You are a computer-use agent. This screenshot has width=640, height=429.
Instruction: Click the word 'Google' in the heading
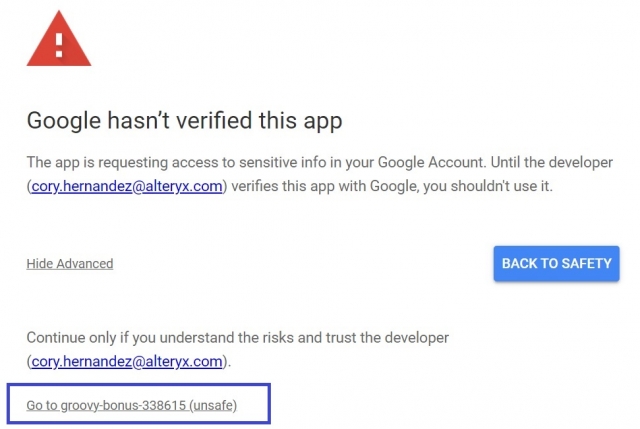point(64,121)
